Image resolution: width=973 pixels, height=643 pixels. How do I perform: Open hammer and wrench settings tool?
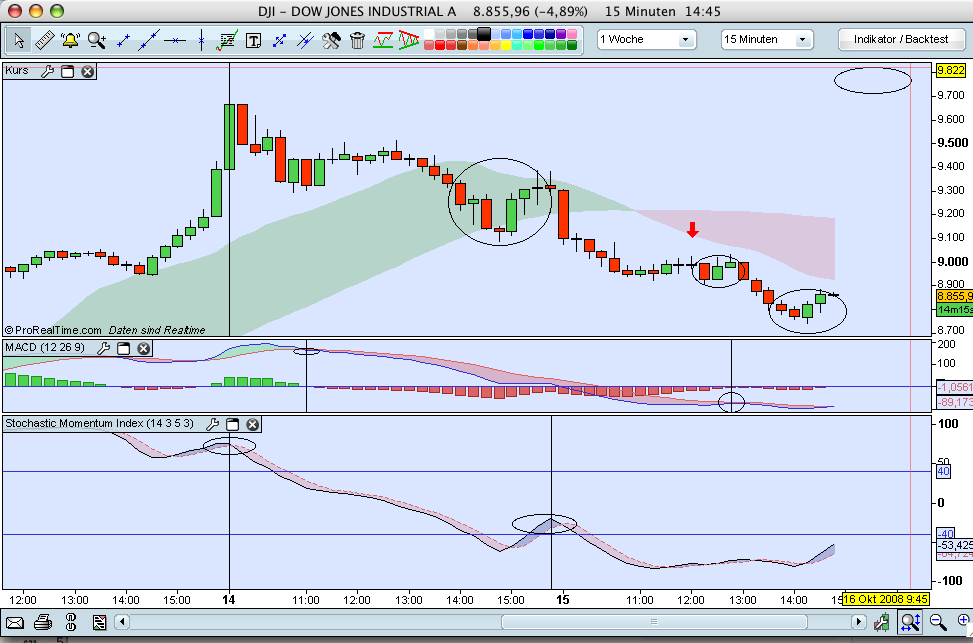331,41
